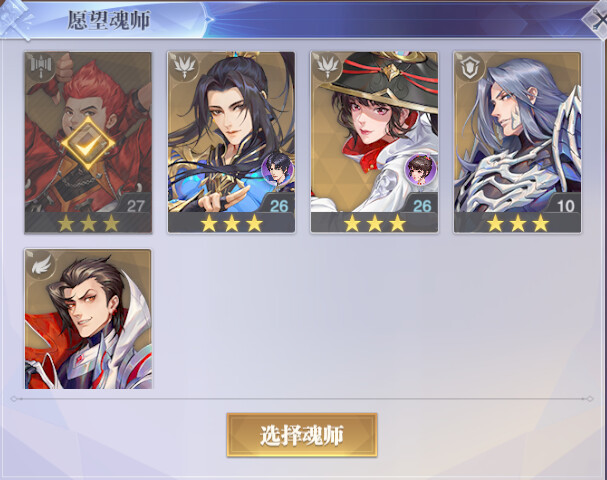Click the three stars under blue-robed card
The image size is (607, 480).
[231, 223]
